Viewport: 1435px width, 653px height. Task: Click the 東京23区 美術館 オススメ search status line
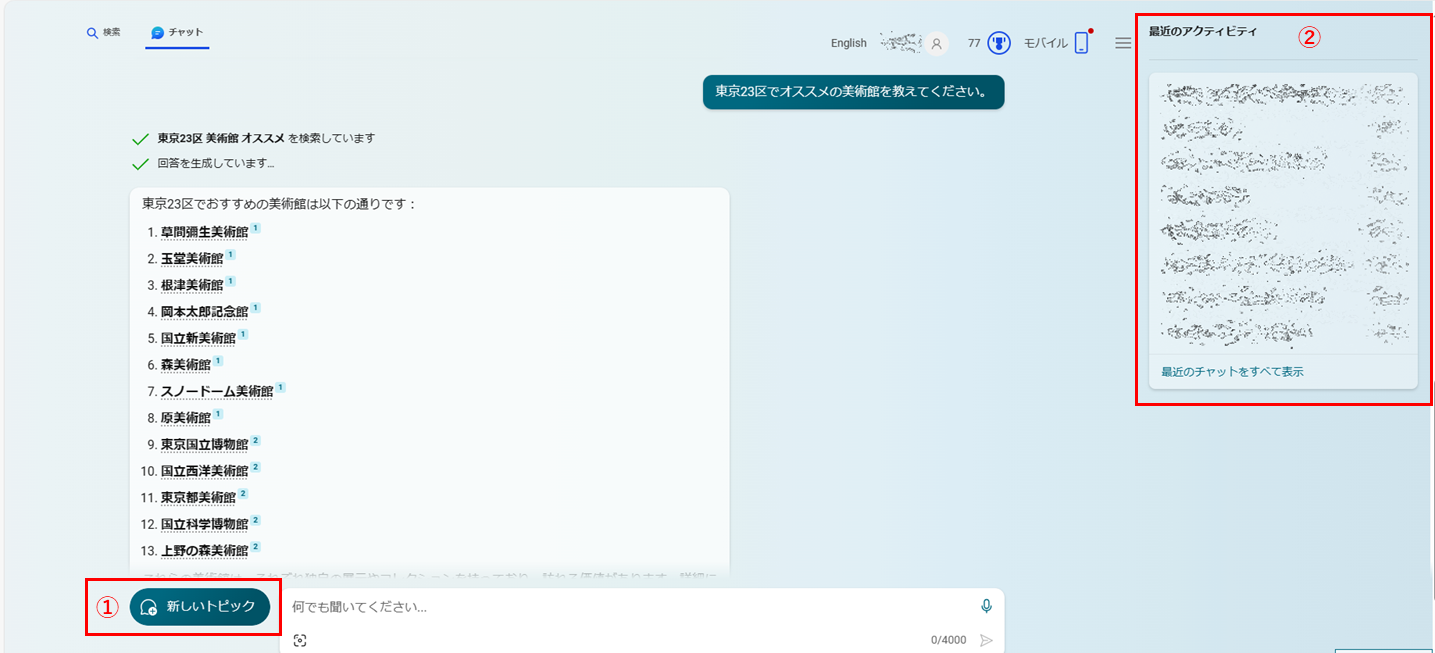coord(266,138)
